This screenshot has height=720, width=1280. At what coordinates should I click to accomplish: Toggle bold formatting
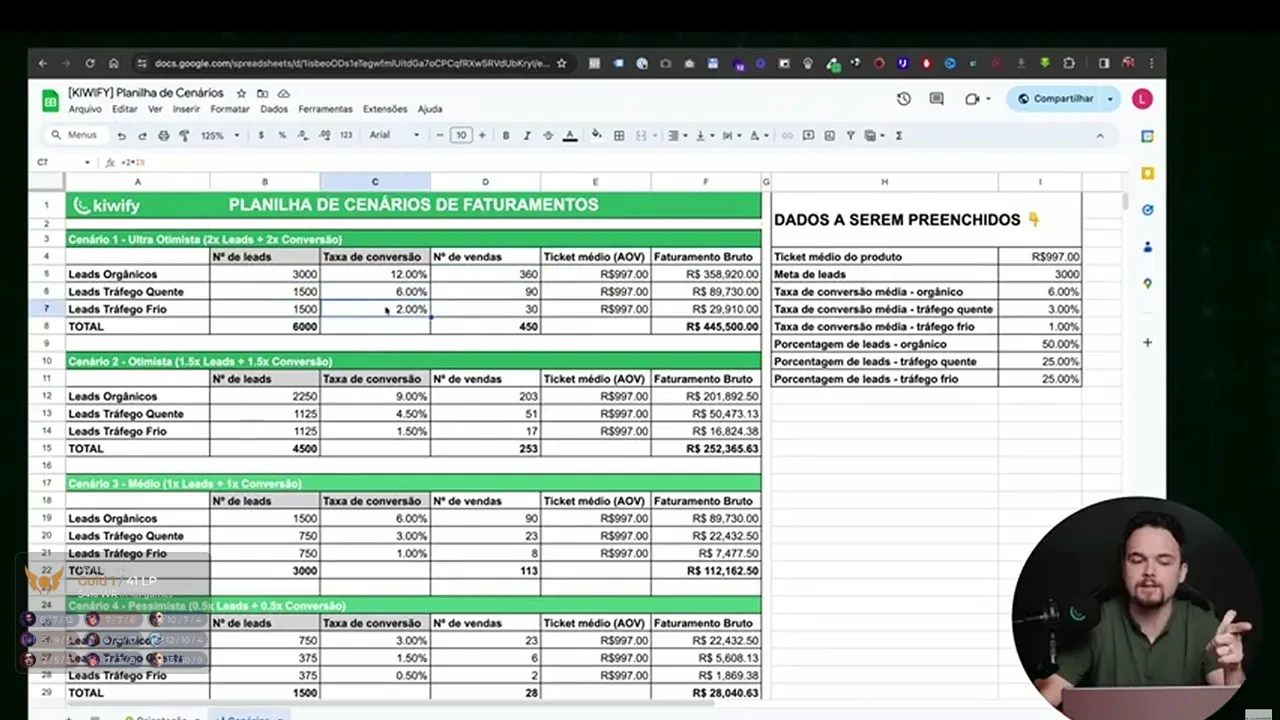click(506, 135)
